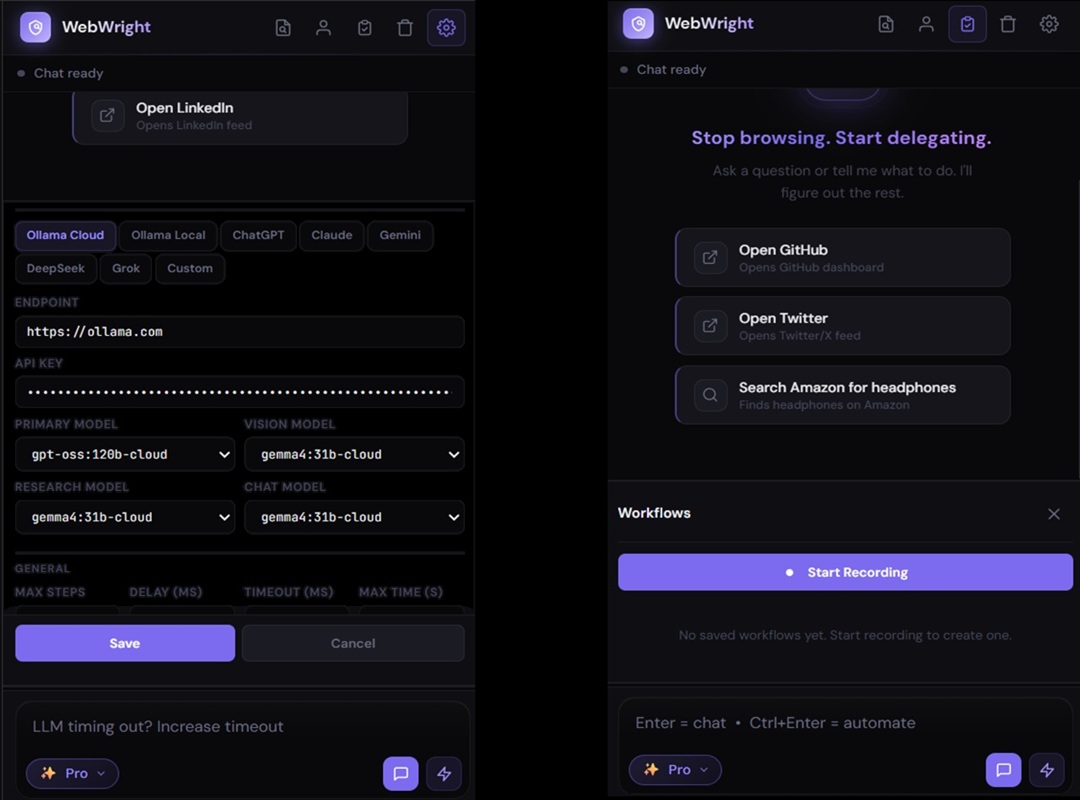Click the chat bubble button in the left panel input
This screenshot has height=800, width=1080.
401,773
